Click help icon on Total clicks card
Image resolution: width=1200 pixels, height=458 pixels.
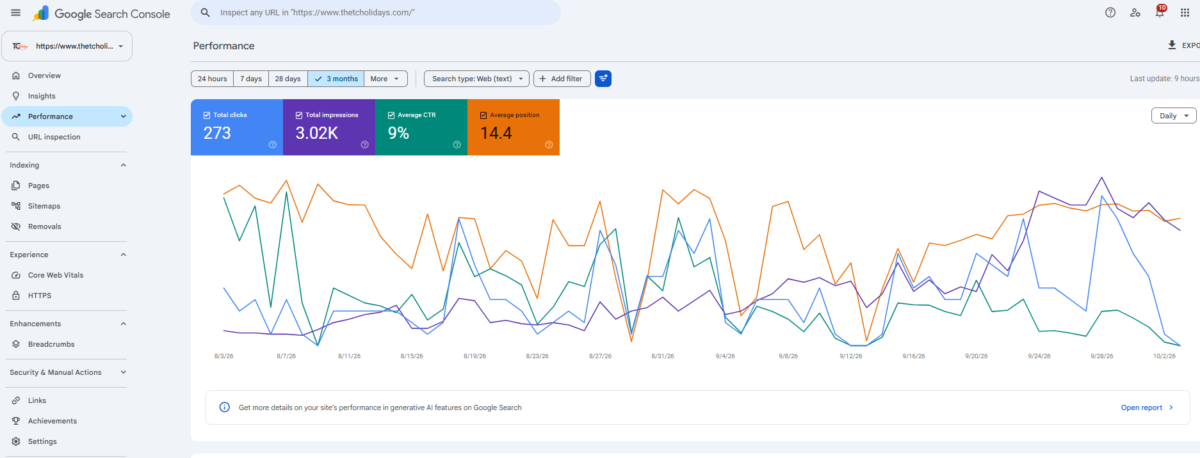[272, 145]
